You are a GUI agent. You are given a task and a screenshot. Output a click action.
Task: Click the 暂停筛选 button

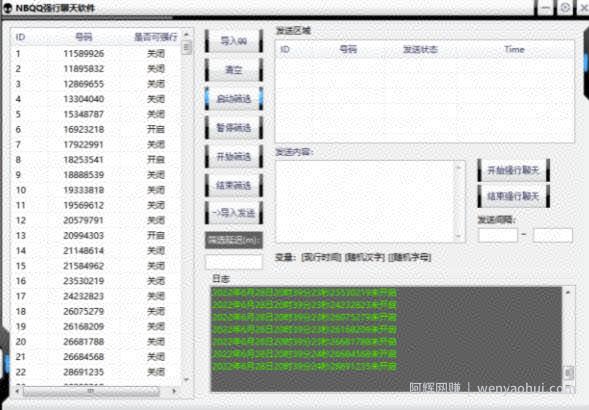[x=234, y=127]
